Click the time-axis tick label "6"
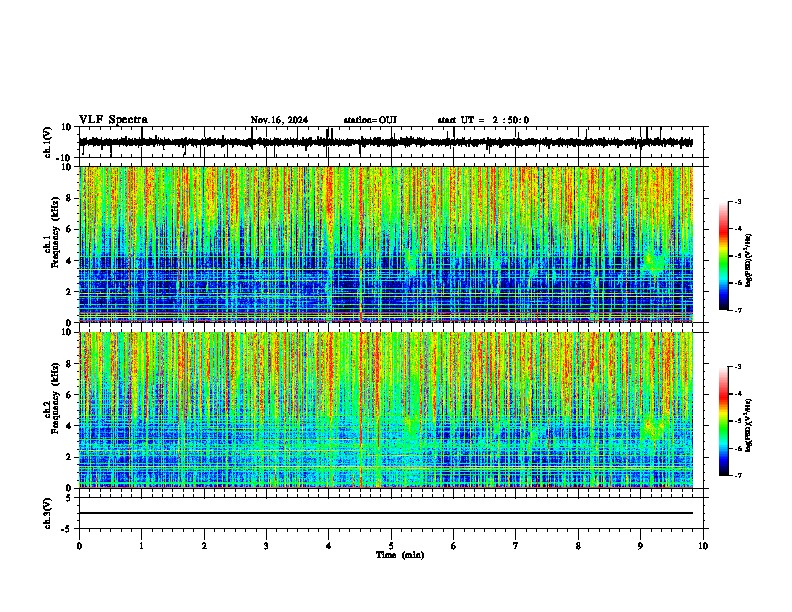792x612 pixels. (x=454, y=546)
